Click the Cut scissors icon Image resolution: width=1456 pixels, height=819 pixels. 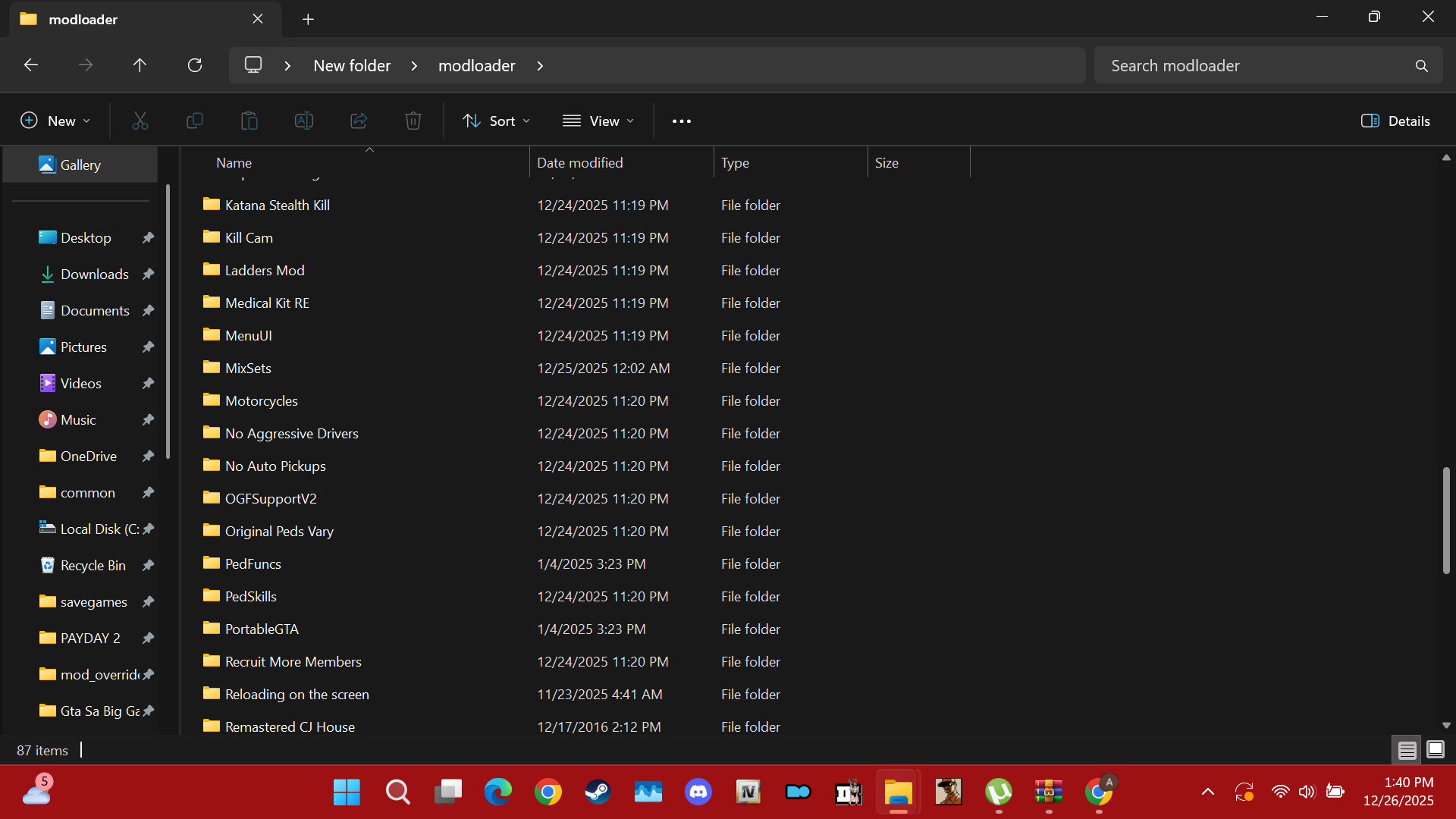(x=140, y=121)
